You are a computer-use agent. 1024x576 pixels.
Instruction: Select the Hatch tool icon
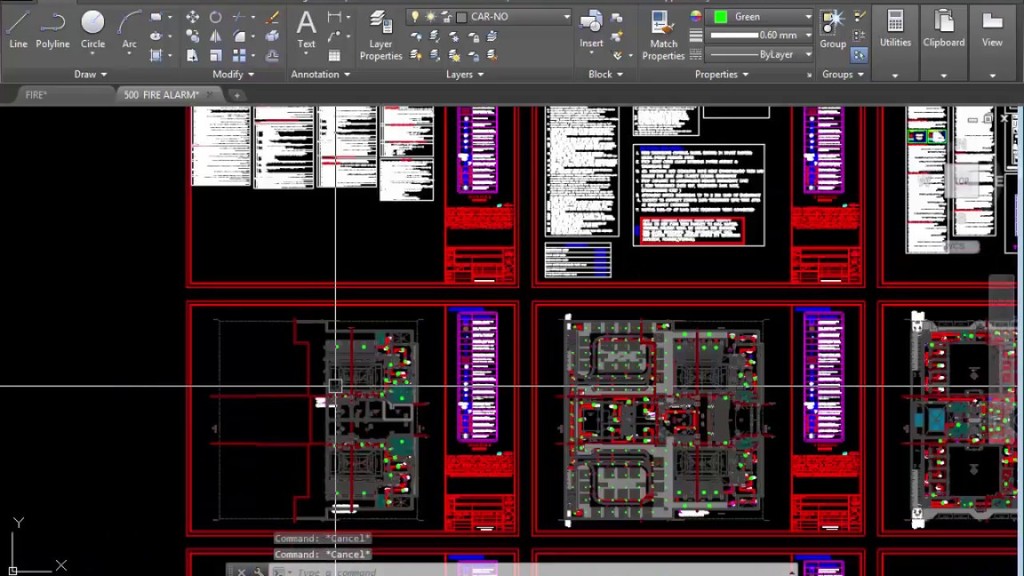tap(156, 56)
